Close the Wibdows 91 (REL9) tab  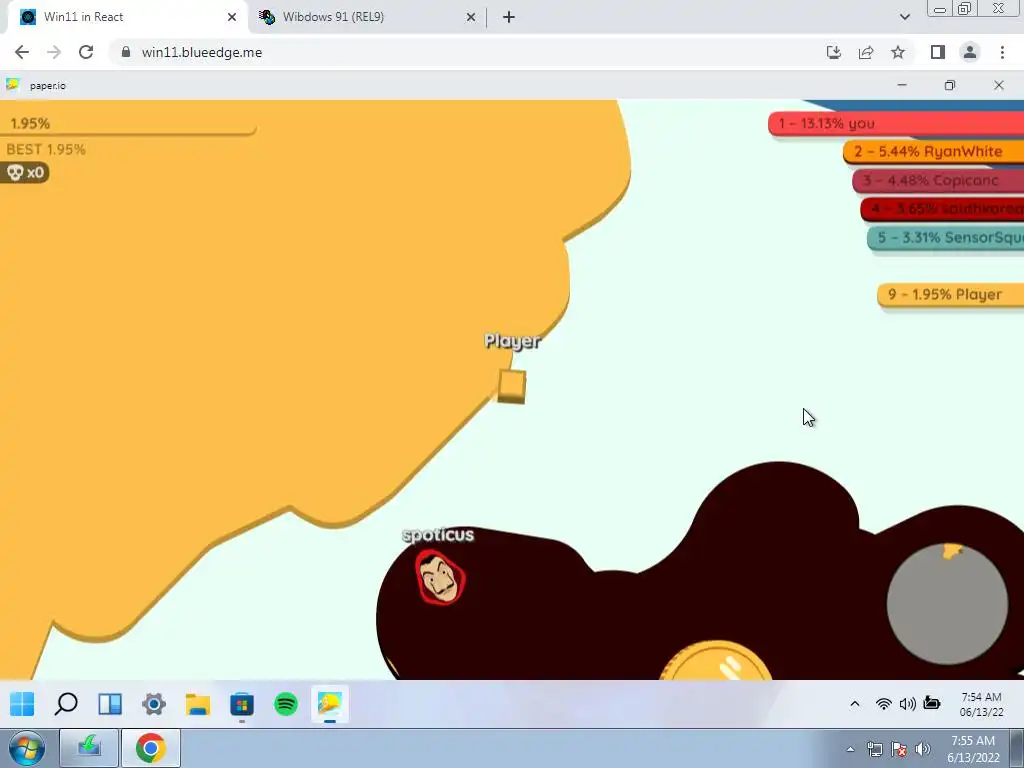pos(471,17)
